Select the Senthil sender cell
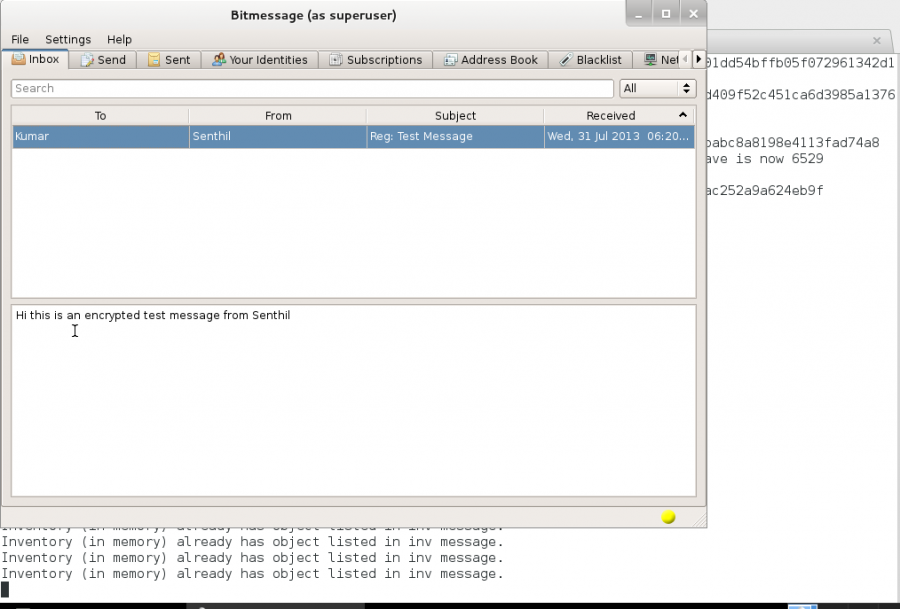Screen dimensions: 900x609 coord(278,137)
